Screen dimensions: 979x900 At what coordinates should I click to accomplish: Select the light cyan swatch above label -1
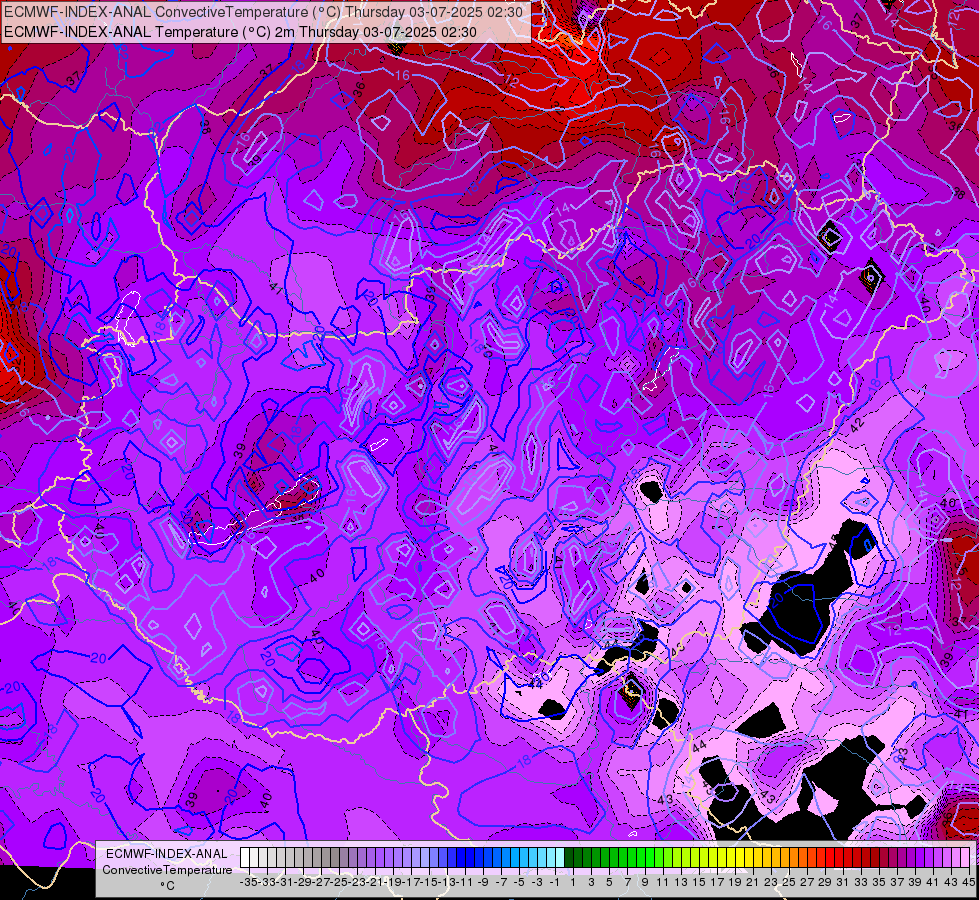point(551,857)
